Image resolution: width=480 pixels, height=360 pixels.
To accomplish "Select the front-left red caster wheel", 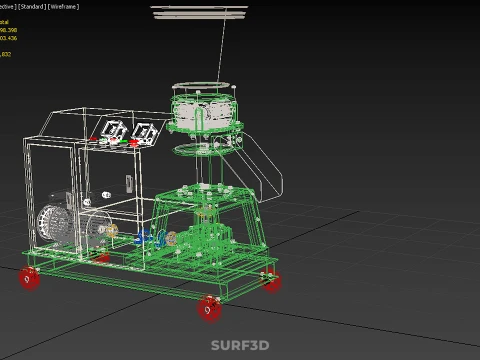I will 29,278.
